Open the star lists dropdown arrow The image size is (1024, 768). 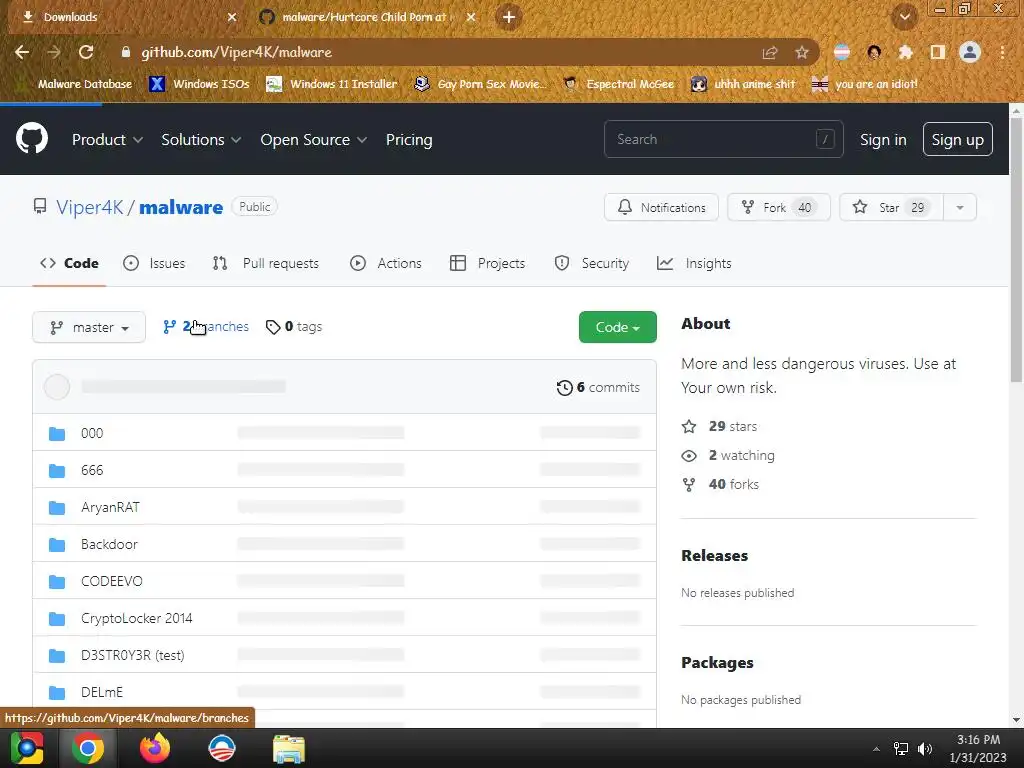[x=960, y=207]
